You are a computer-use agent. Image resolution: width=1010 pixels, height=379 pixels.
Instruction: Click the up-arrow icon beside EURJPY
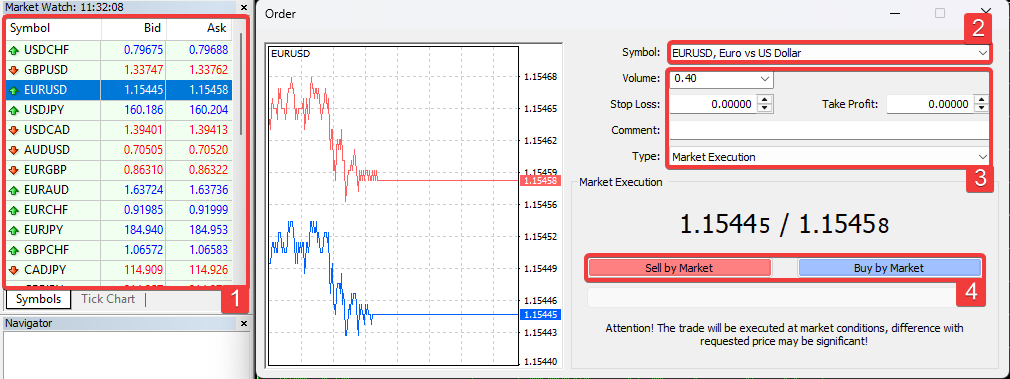click(x=14, y=229)
